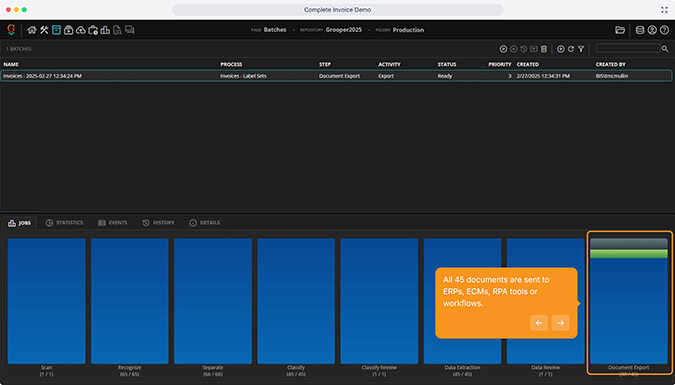The width and height of the screenshot is (675, 385).
Task: Sort by the PRIORITY column header
Action: [x=500, y=64]
